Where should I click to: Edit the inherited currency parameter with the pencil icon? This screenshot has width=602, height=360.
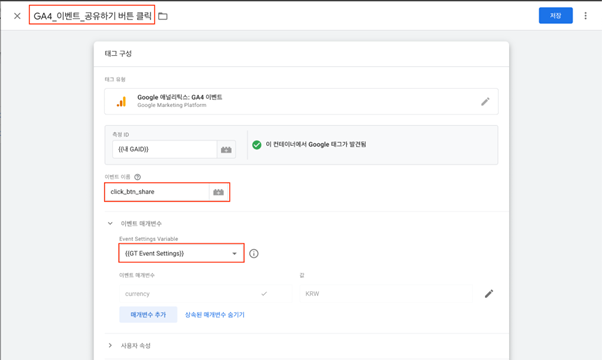(x=489, y=294)
